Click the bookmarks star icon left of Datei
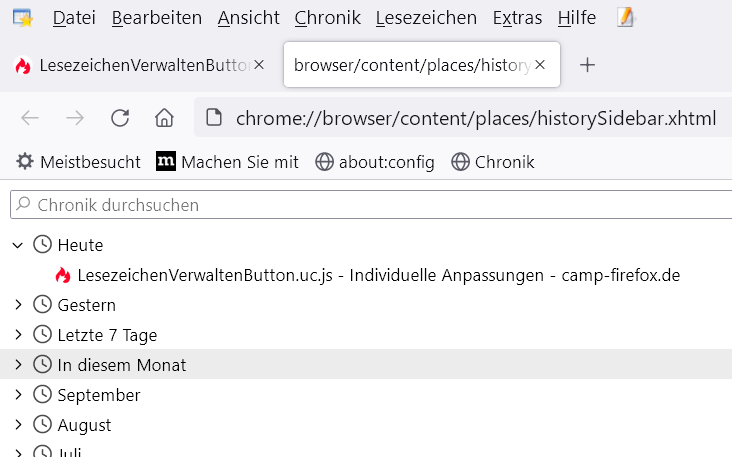The image size is (732, 457). click(22, 17)
